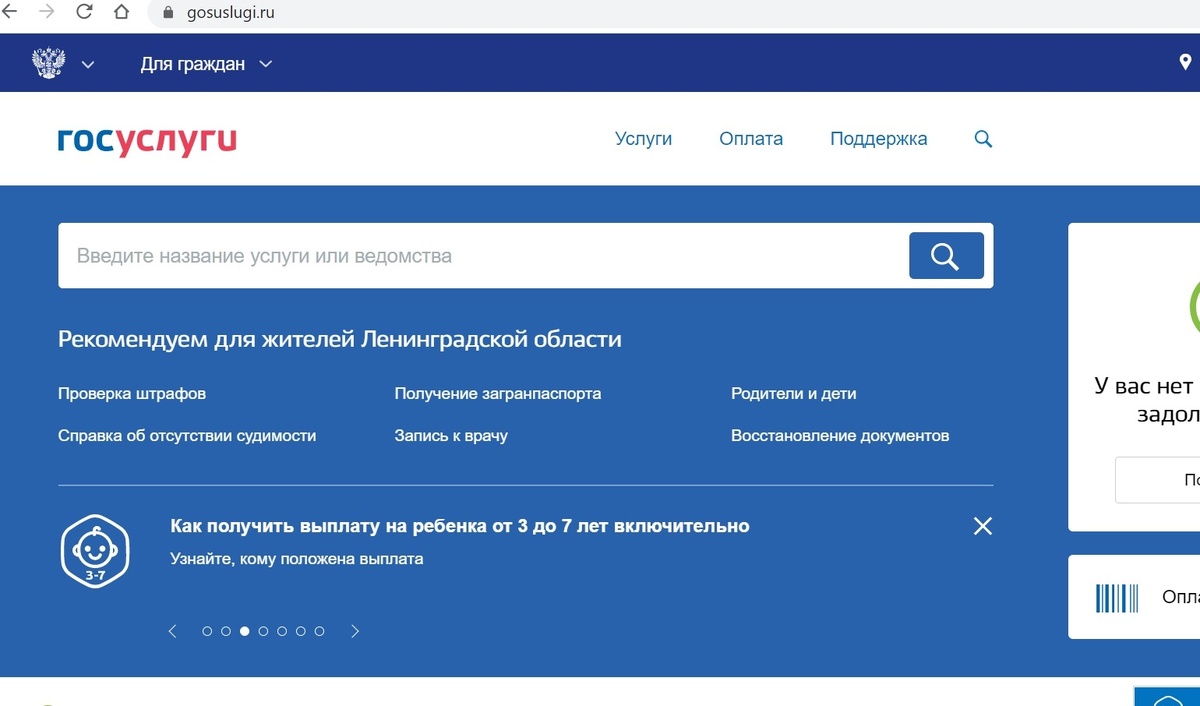The width and height of the screenshot is (1200, 706).
Task: Go to previous banner slide arrow
Action: tap(173, 631)
